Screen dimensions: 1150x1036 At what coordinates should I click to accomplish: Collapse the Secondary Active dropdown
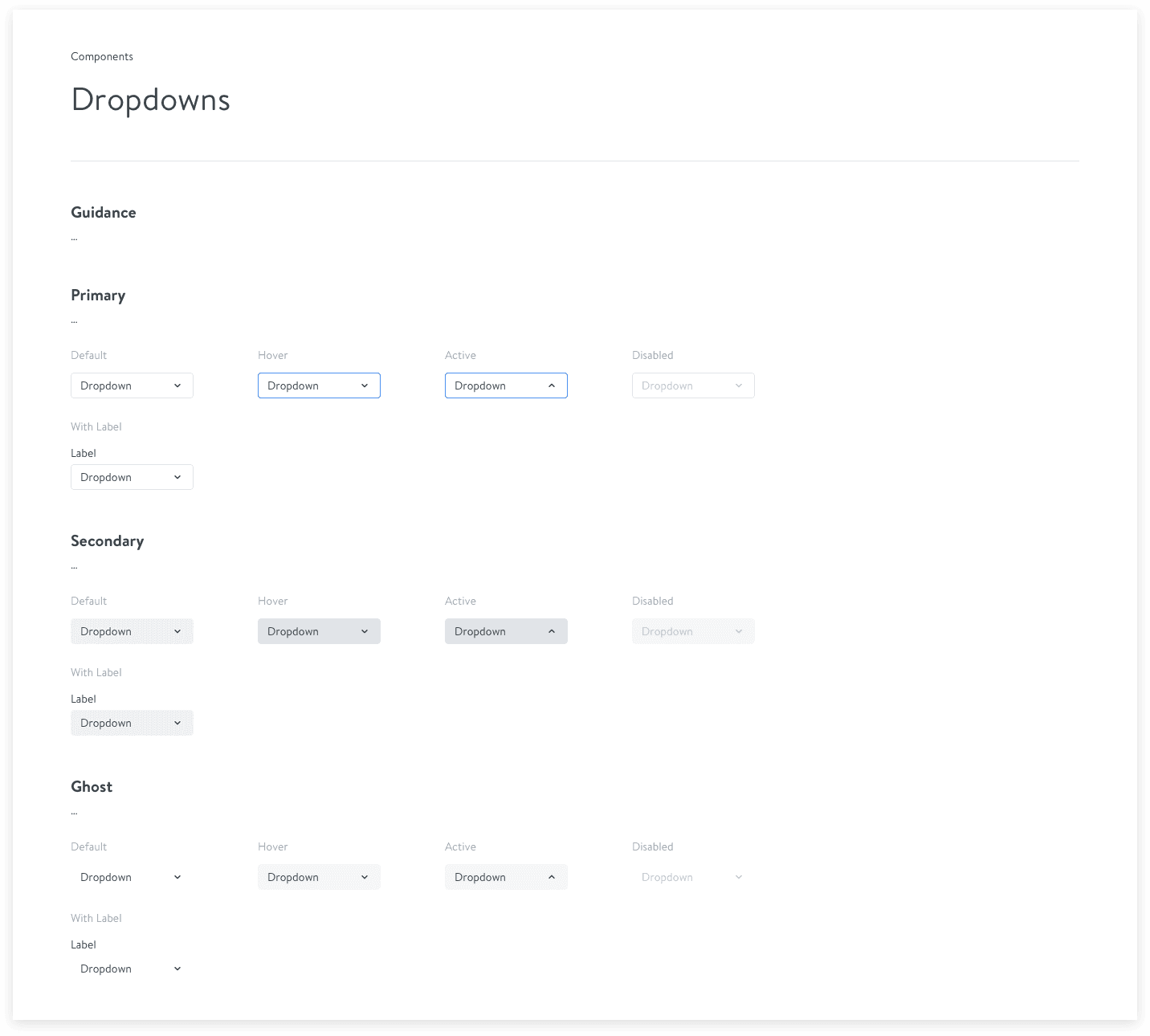[x=506, y=631]
